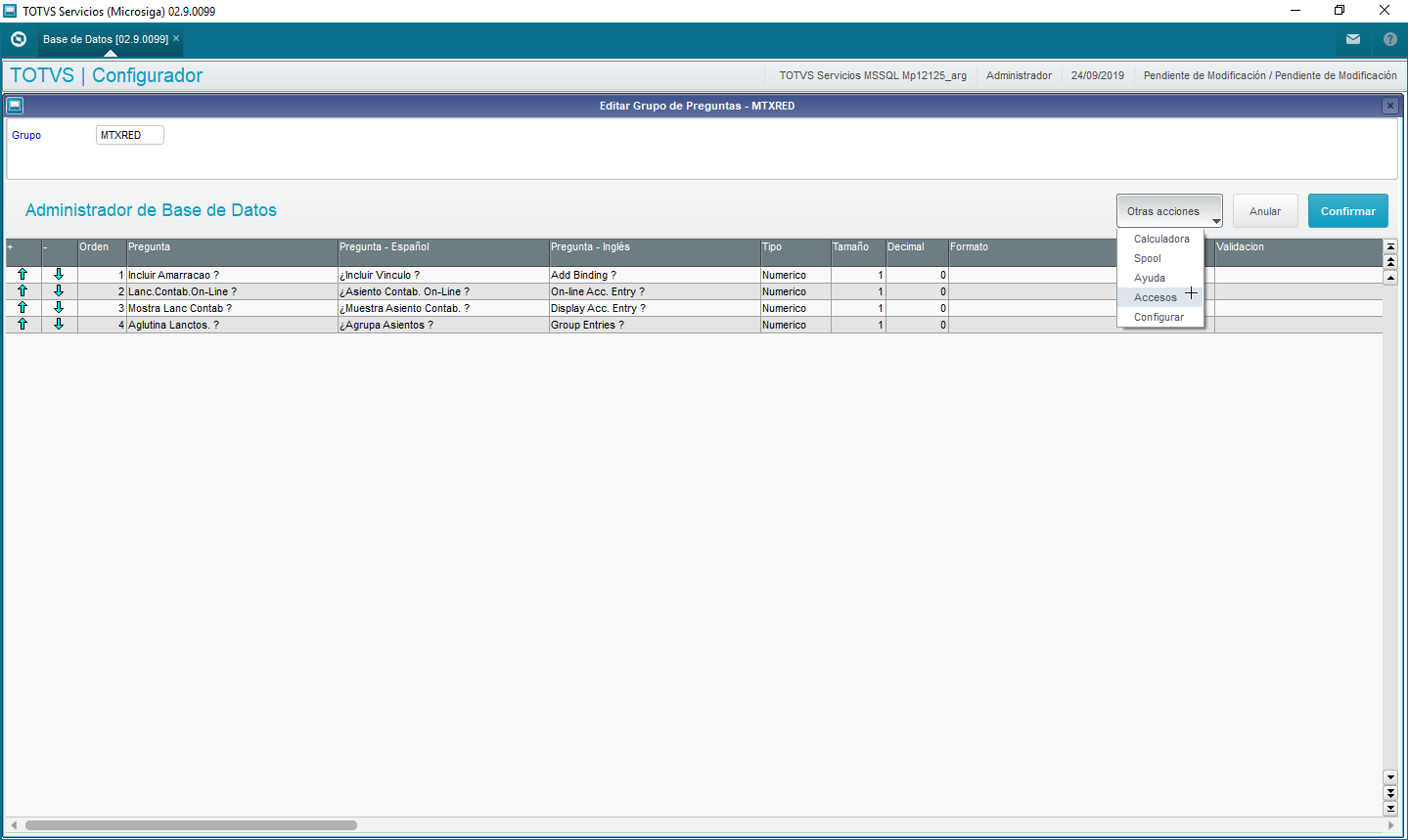
Task: Click Numerico type in 'Group Entries ?' row
Action: tap(795, 326)
